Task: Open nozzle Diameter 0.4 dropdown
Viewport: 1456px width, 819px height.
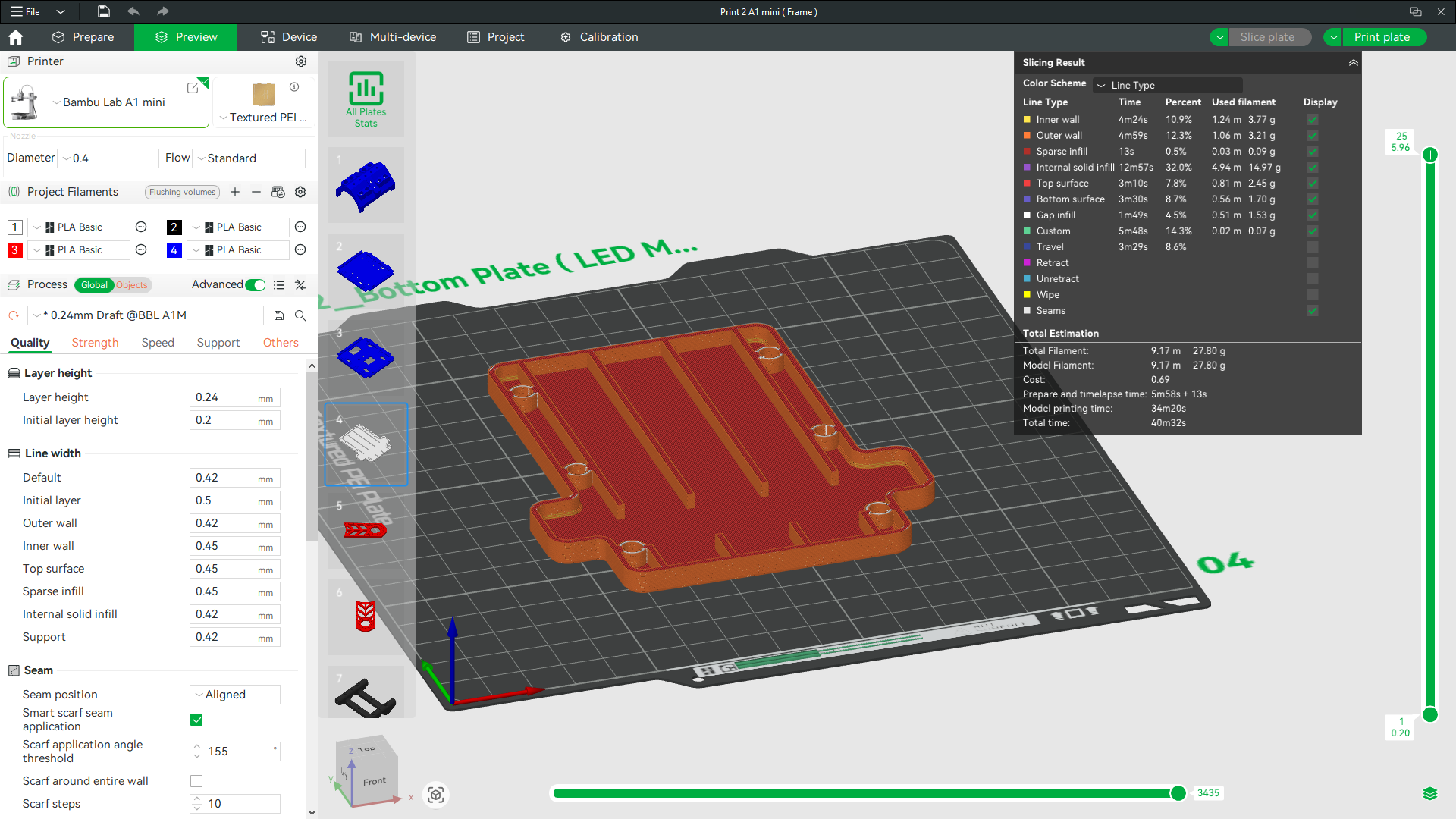Action: pyautogui.click(x=108, y=158)
